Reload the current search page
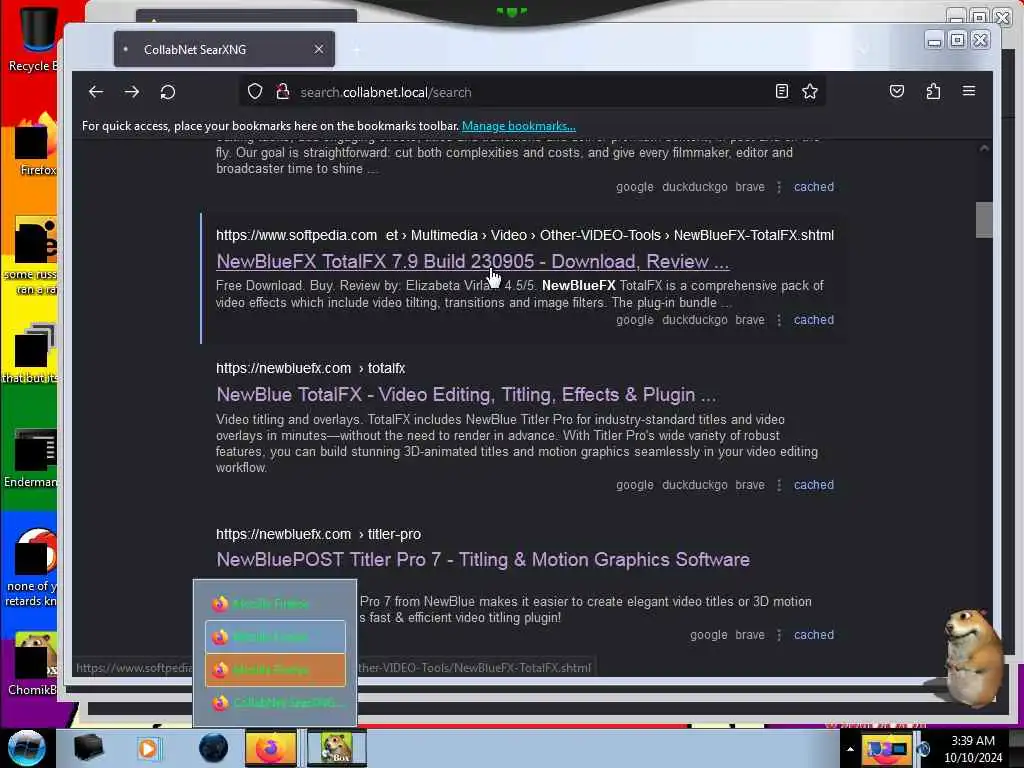1024x768 pixels. [x=168, y=92]
